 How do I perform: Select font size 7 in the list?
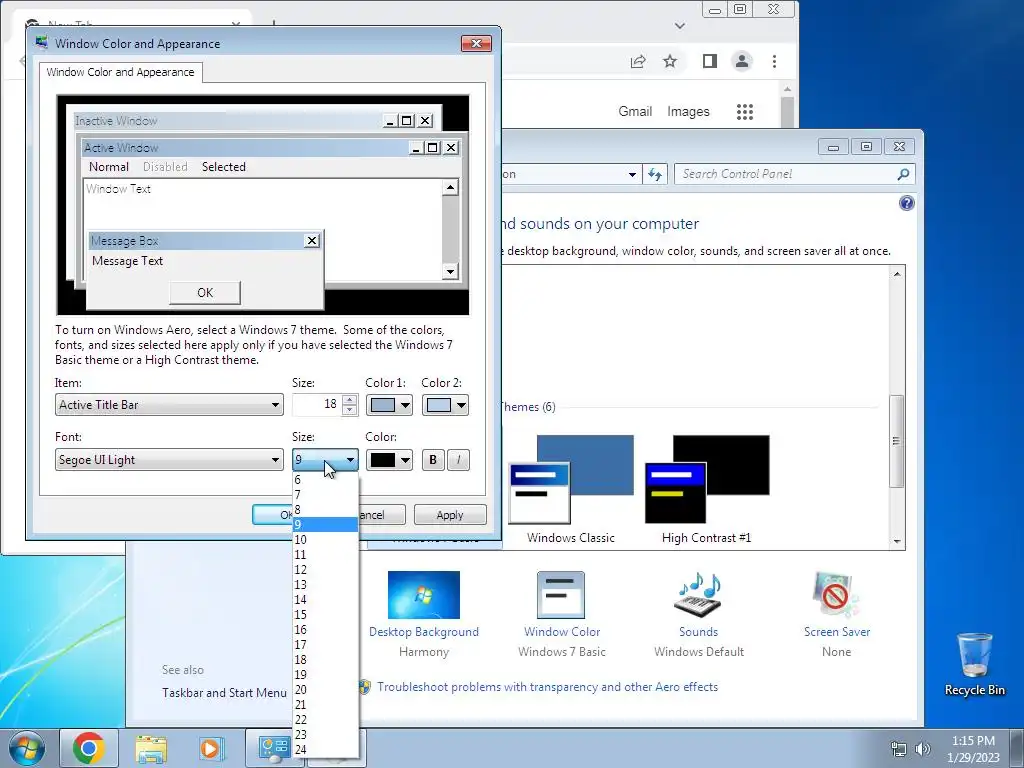pos(325,495)
